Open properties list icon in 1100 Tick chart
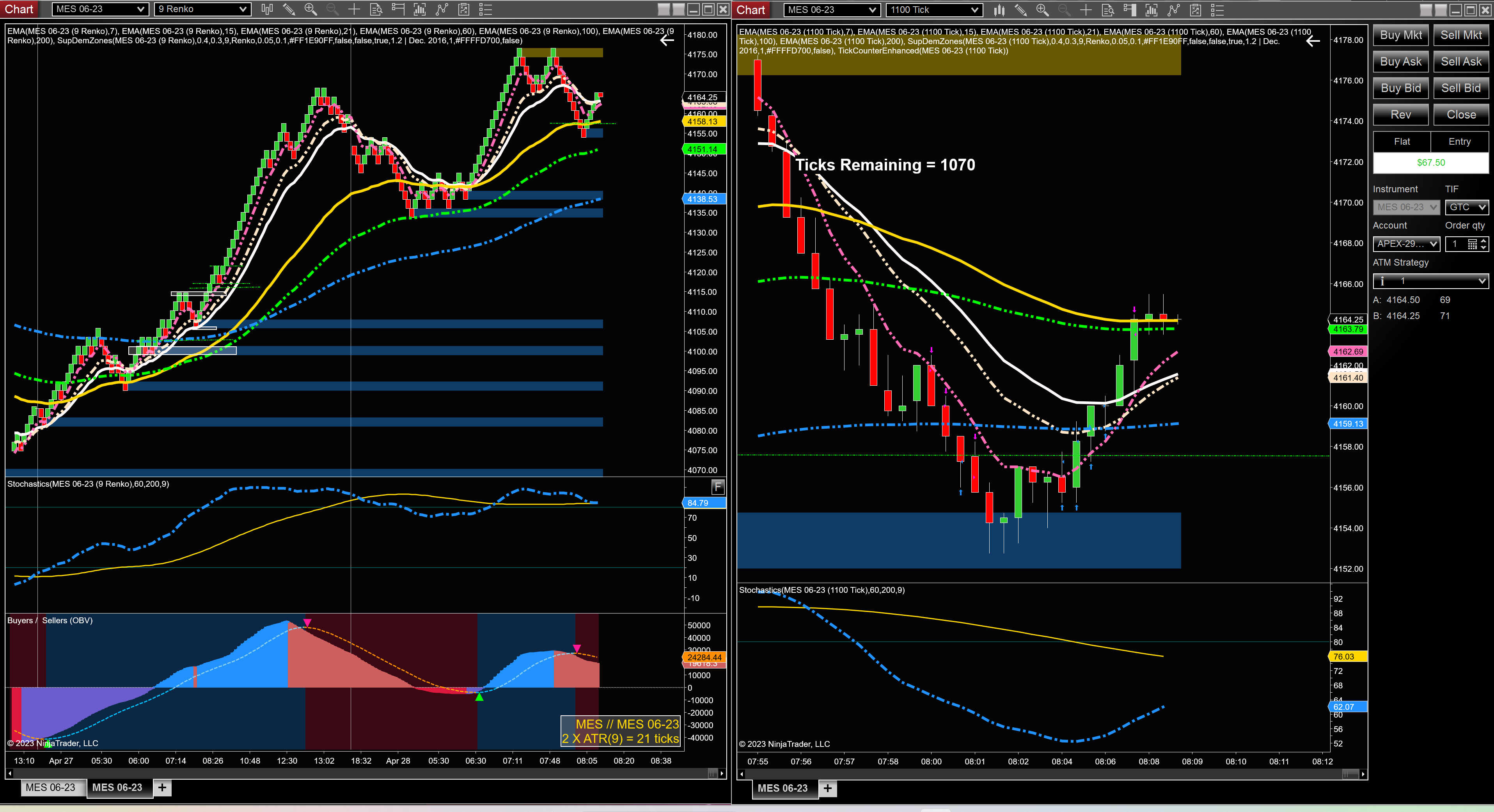Screen dimensions: 1494x812 (x=1217, y=10)
